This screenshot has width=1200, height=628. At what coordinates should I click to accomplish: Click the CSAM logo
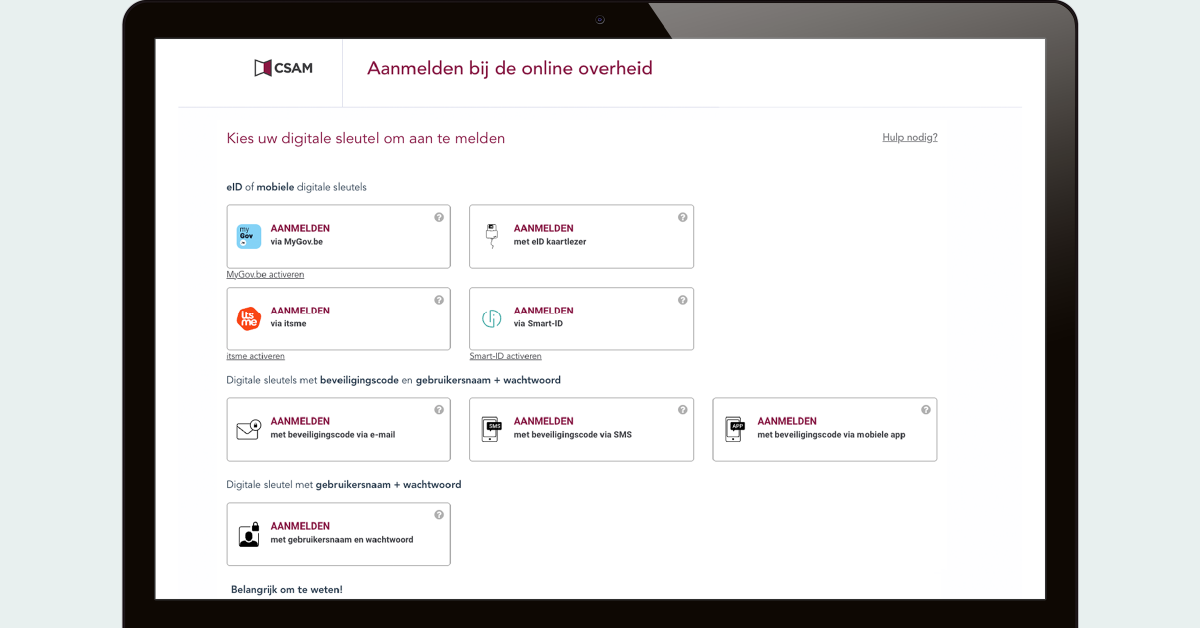pos(283,68)
